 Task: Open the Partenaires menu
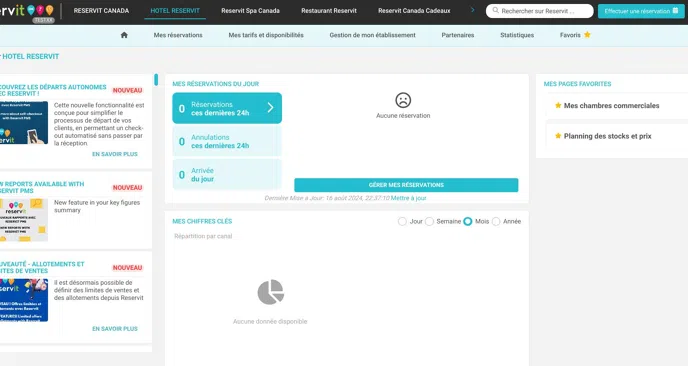pos(458,35)
